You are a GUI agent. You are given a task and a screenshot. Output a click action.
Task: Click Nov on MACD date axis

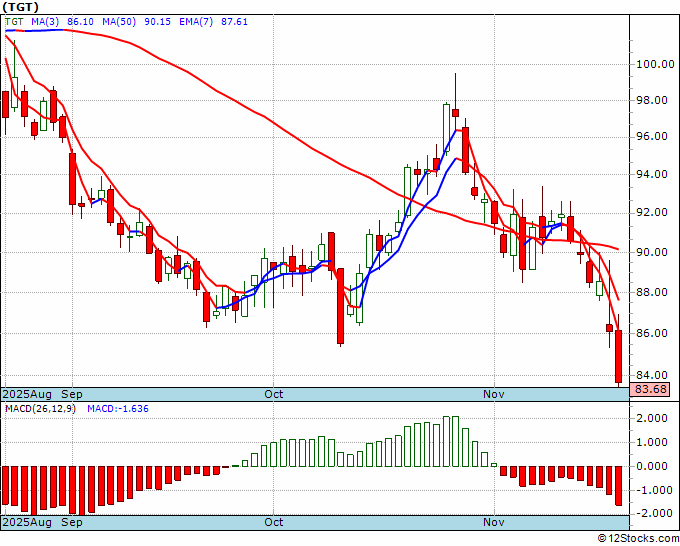point(494,522)
